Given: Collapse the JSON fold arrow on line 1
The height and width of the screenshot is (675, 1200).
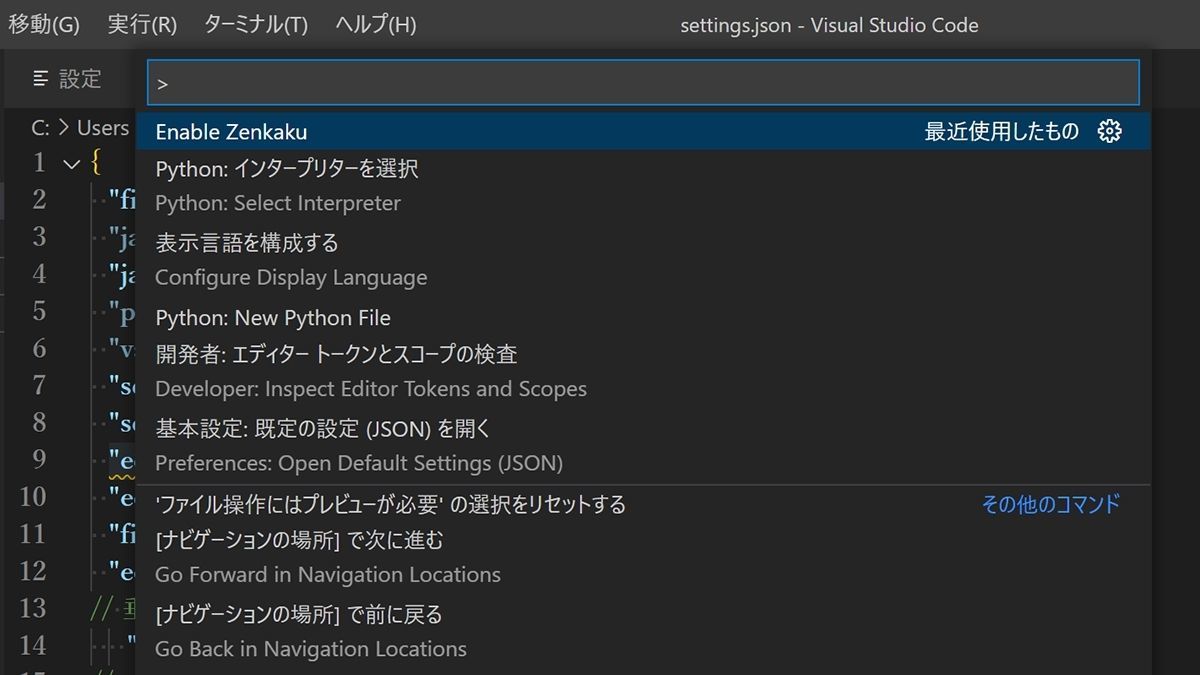Looking at the screenshot, I should pos(71,163).
